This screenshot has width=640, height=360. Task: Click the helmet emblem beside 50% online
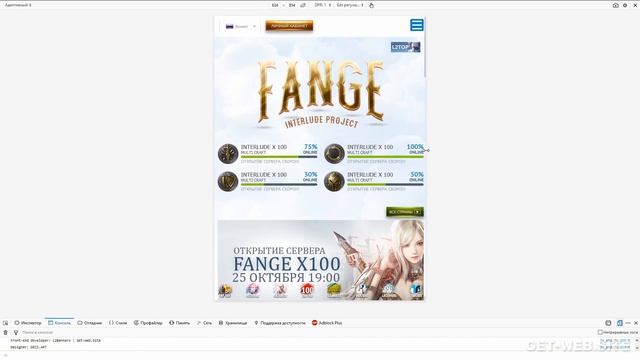[x=334, y=182]
